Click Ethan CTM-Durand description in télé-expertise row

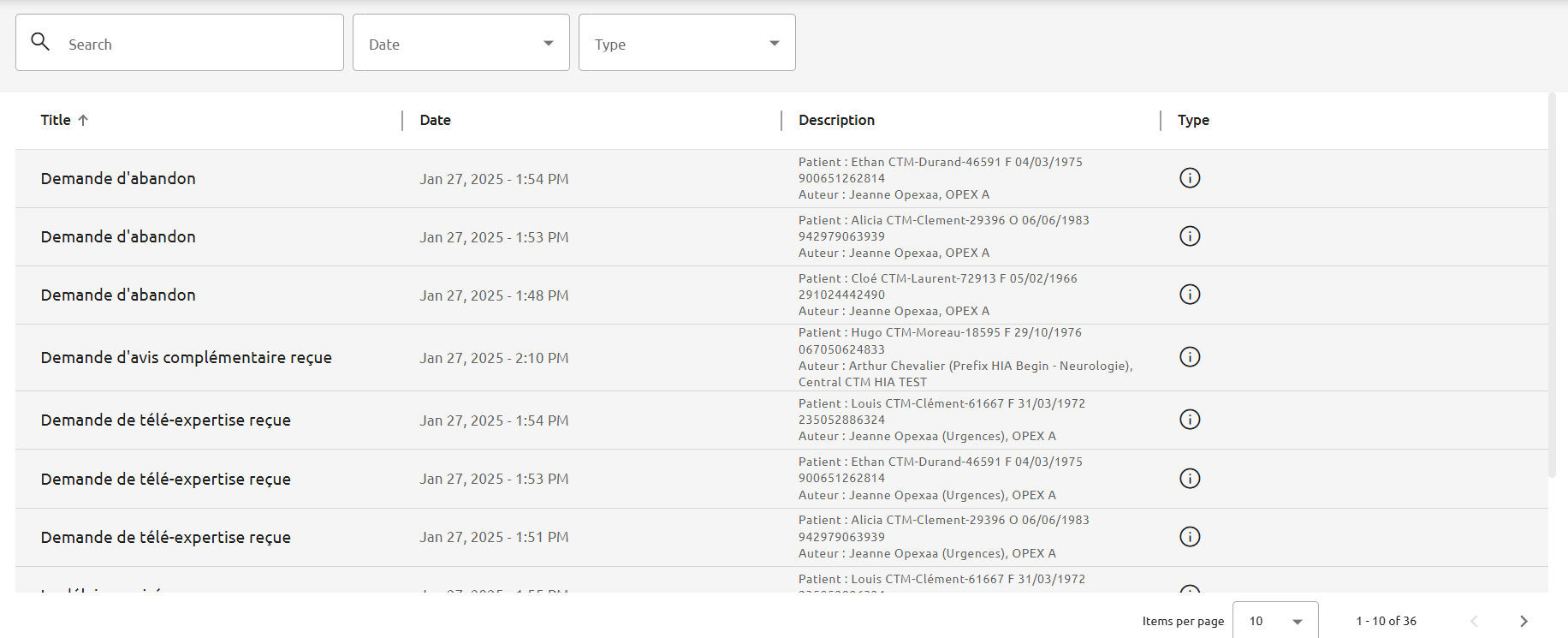(941, 479)
